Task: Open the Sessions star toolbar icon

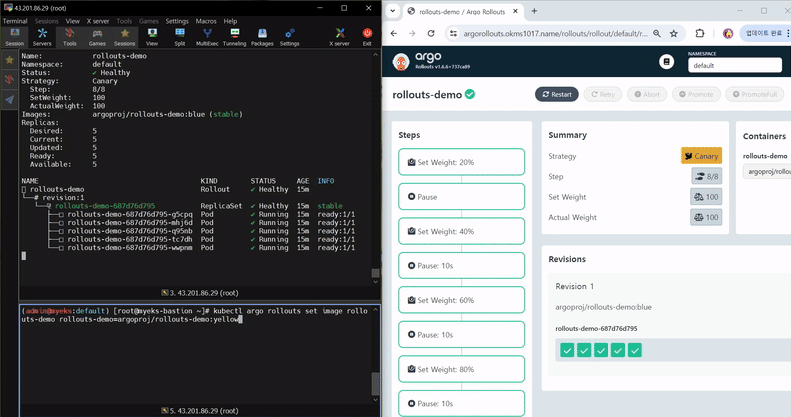Action: [x=125, y=37]
